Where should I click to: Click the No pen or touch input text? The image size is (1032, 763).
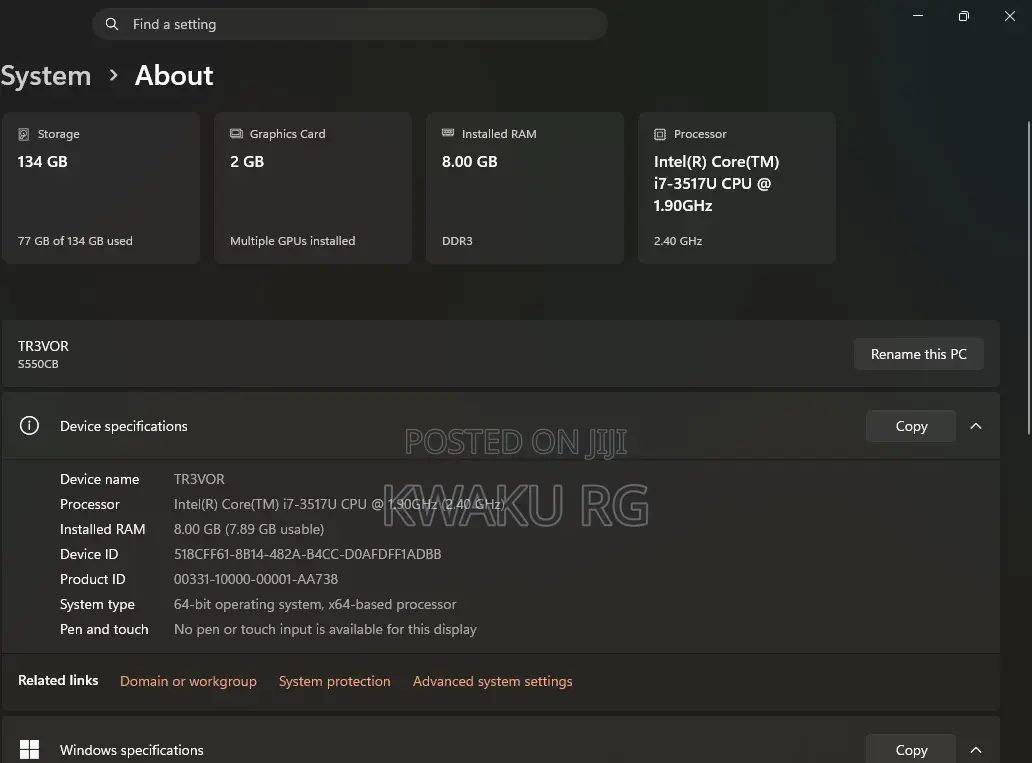325,629
